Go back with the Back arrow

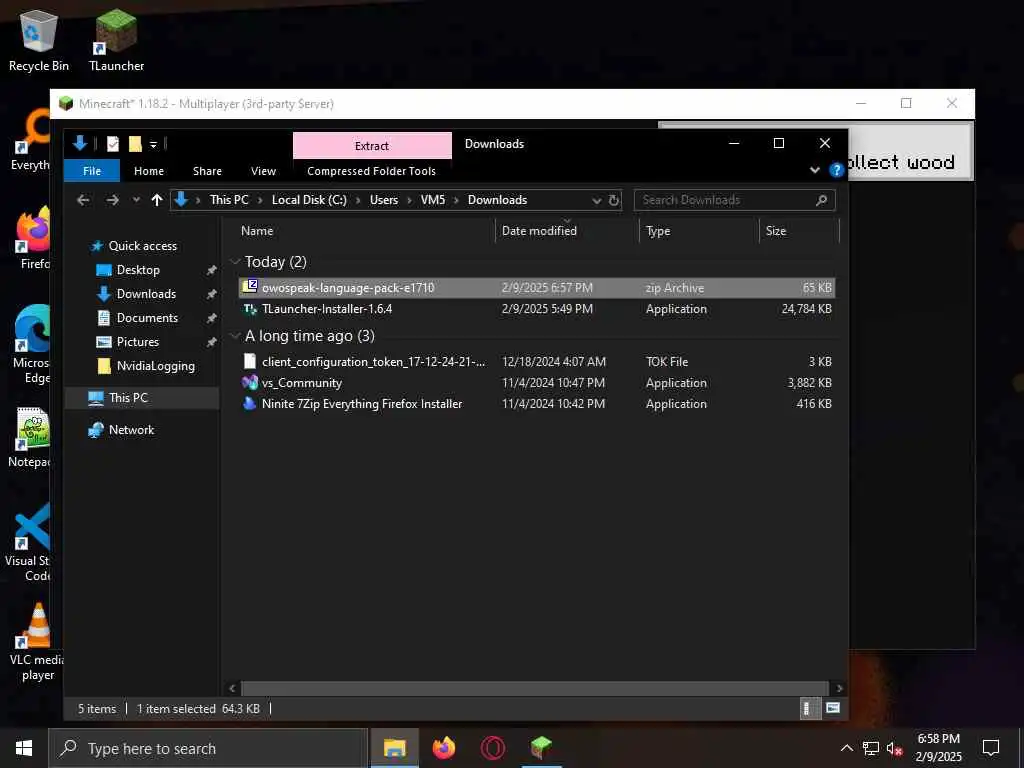[x=83, y=200]
